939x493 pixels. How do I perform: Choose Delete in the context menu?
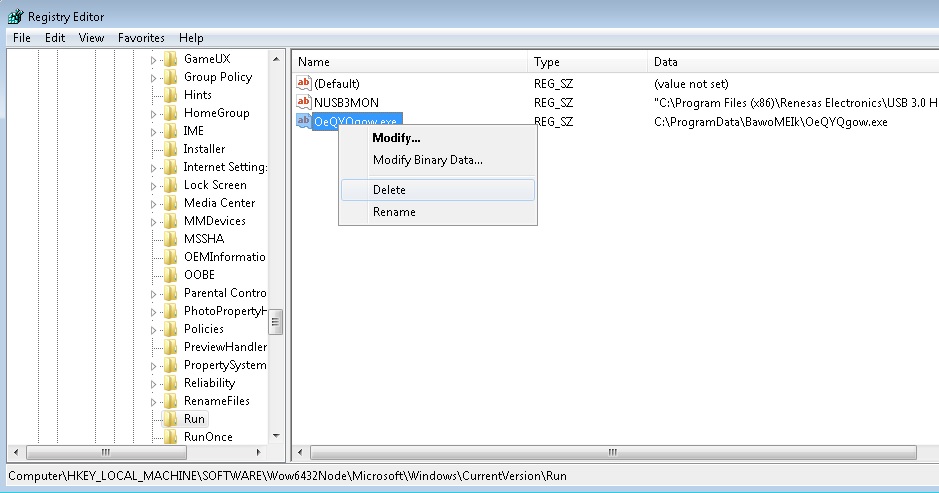click(438, 190)
